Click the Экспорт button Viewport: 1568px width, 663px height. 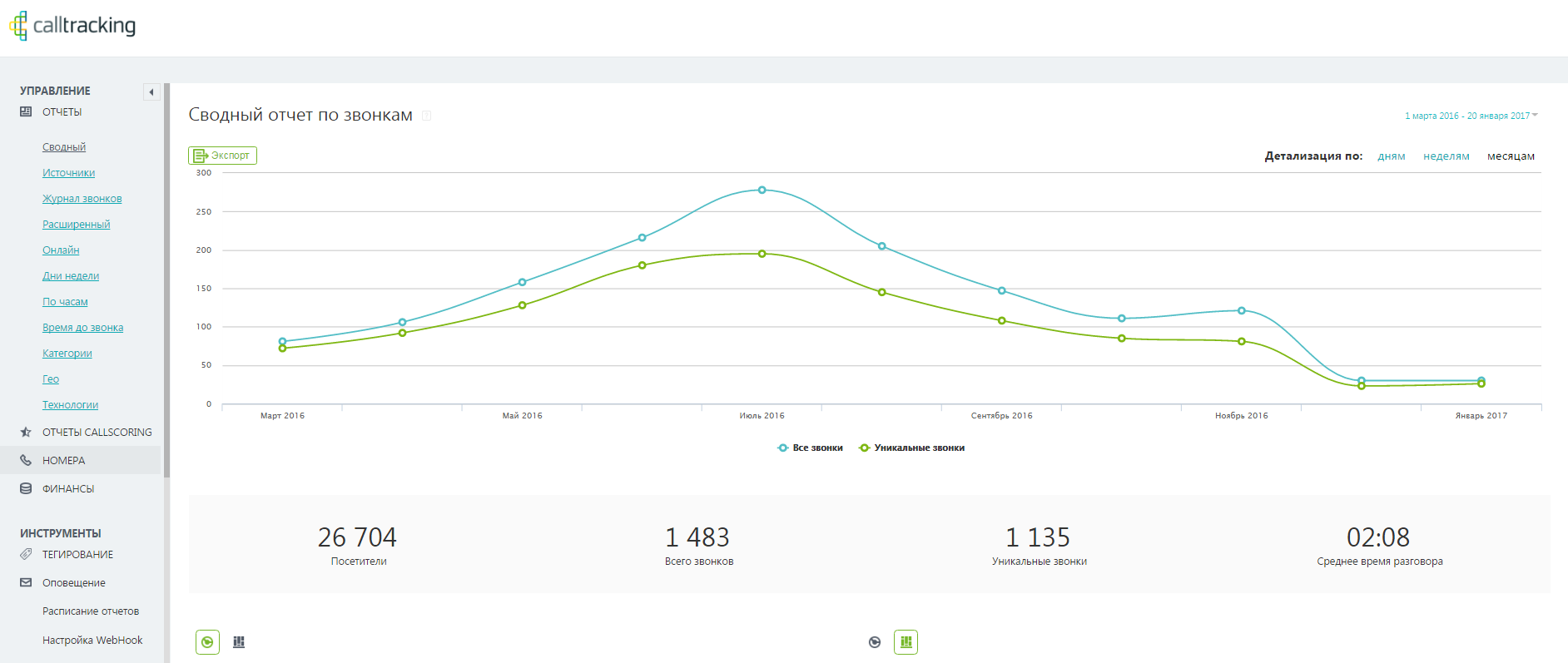222,156
